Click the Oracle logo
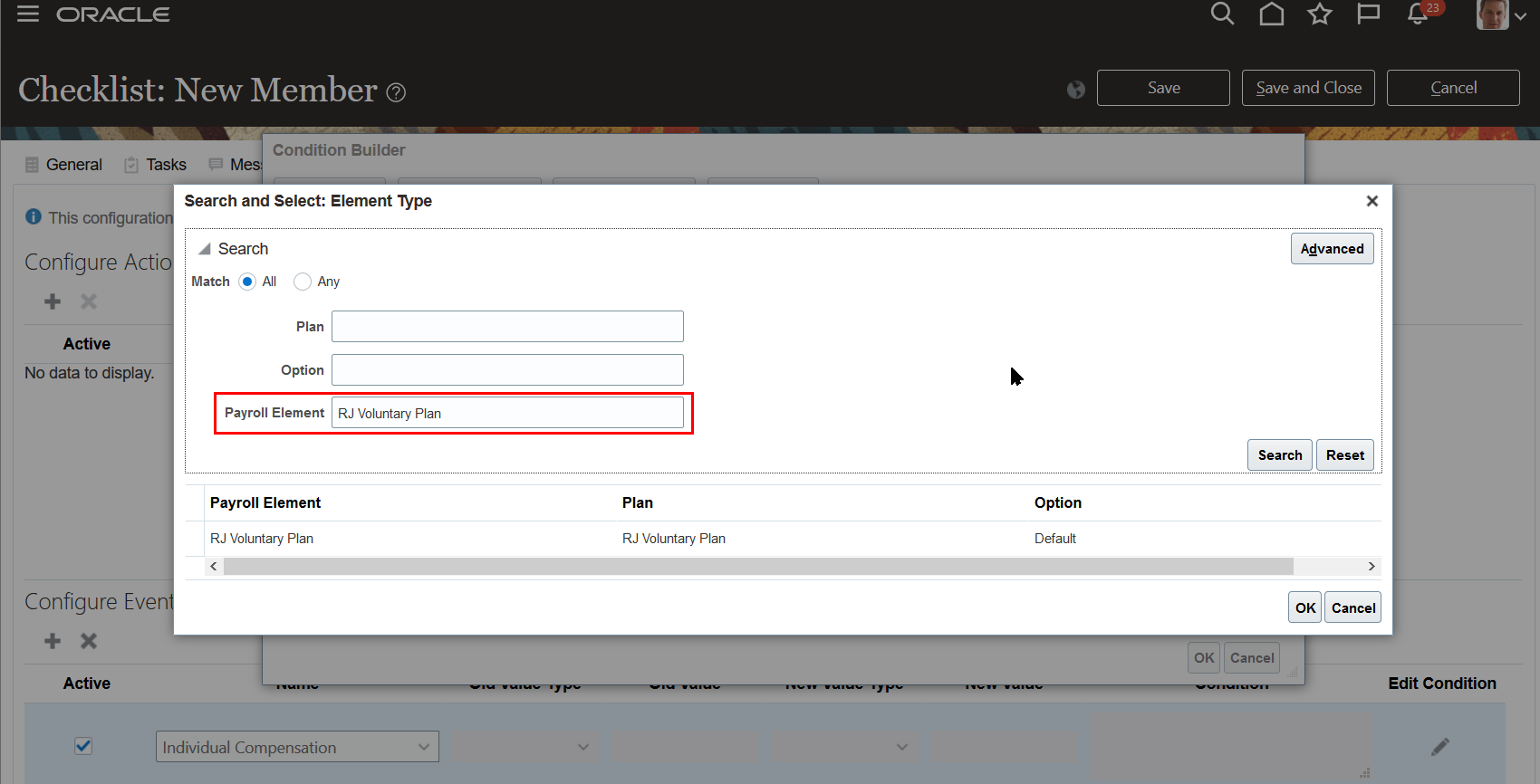Viewport: 1540px width, 784px height. click(113, 14)
